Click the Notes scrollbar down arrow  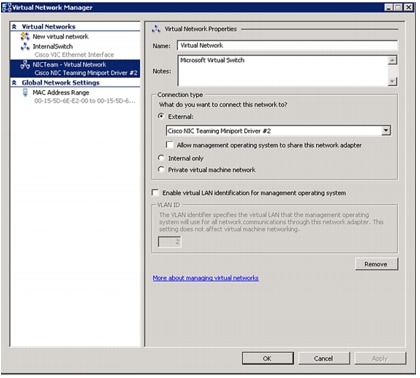click(392, 81)
